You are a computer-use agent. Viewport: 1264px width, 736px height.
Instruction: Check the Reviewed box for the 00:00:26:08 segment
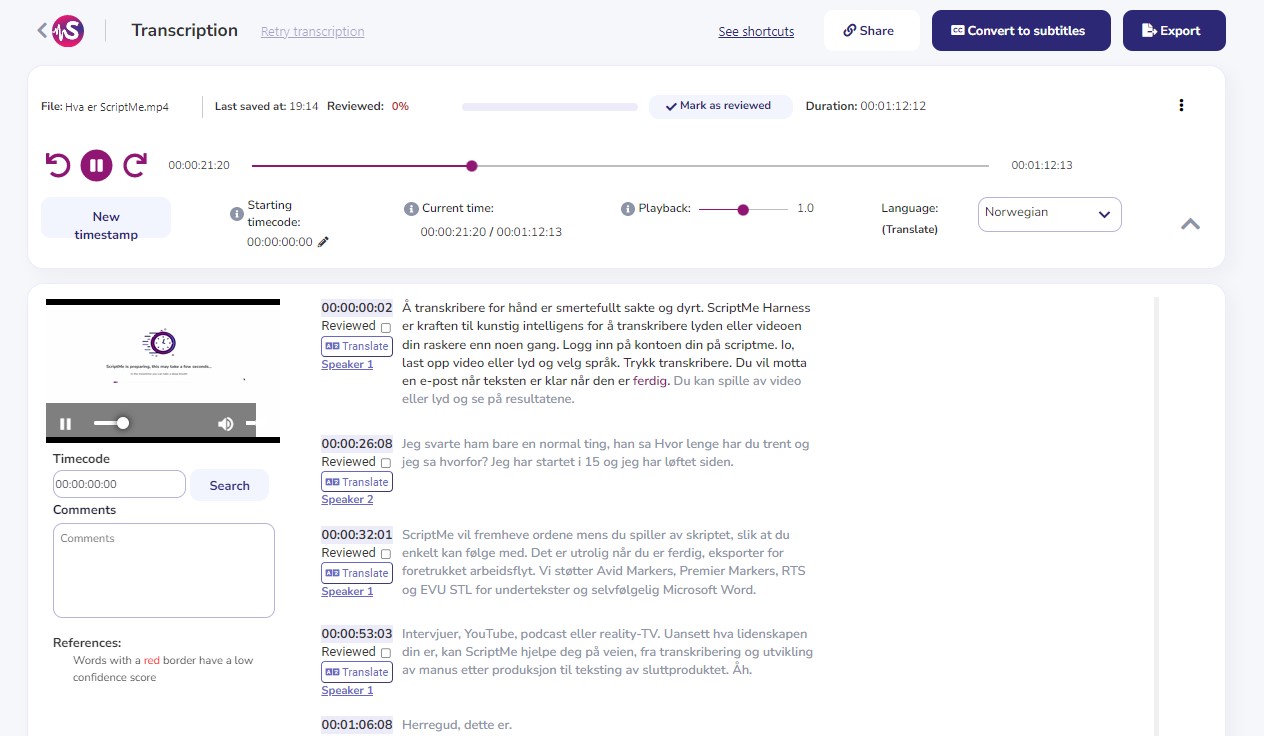tap(386, 462)
